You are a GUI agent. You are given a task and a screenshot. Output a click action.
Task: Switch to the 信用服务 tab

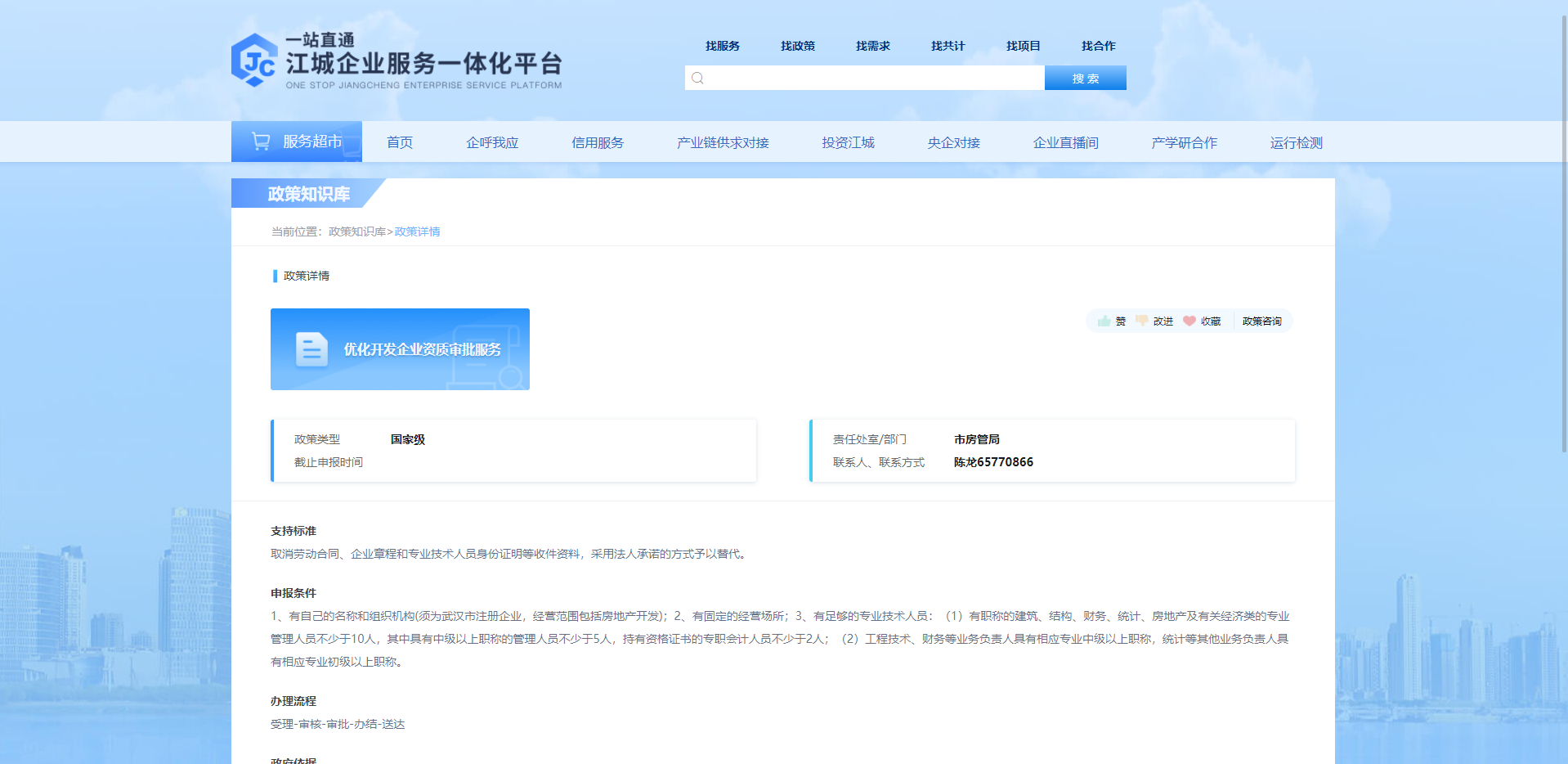point(598,142)
